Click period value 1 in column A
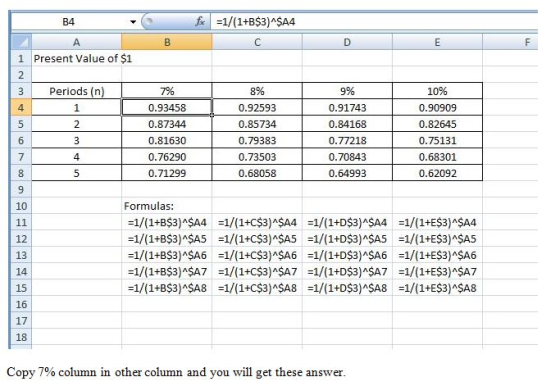Screen dimensions: 560x386 [x=76, y=107]
